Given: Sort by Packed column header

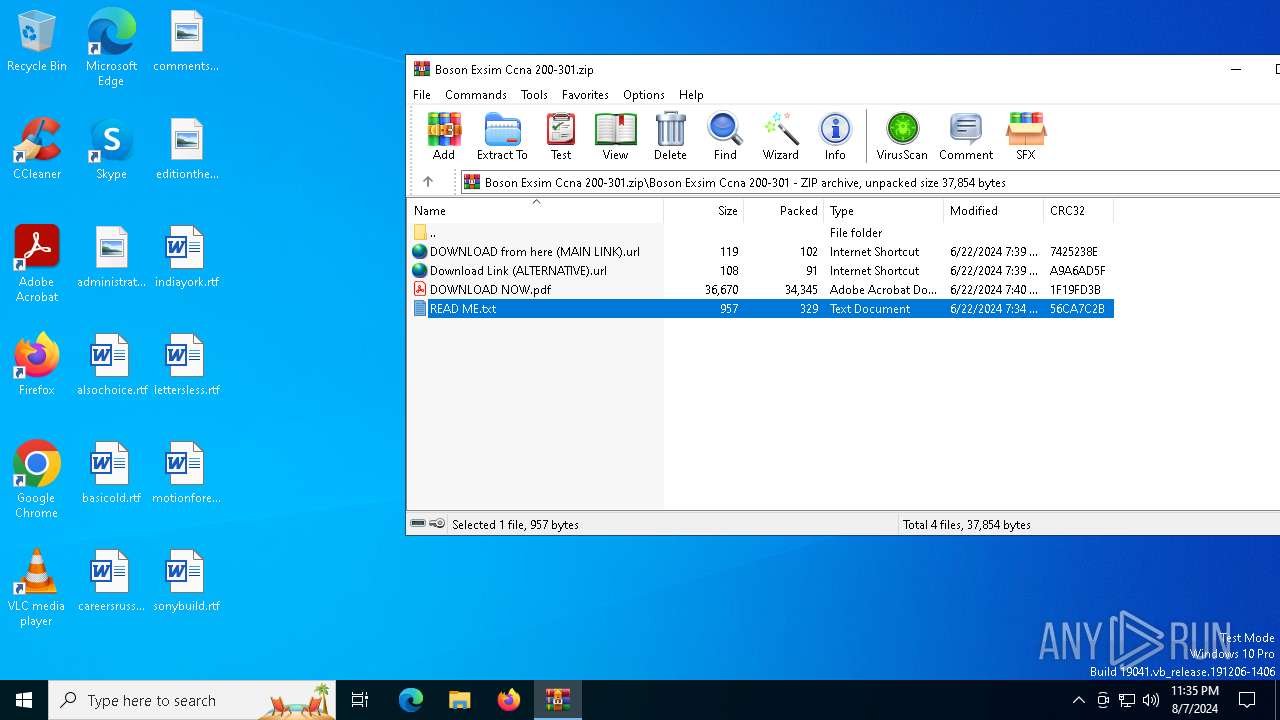Looking at the screenshot, I should [784, 211].
